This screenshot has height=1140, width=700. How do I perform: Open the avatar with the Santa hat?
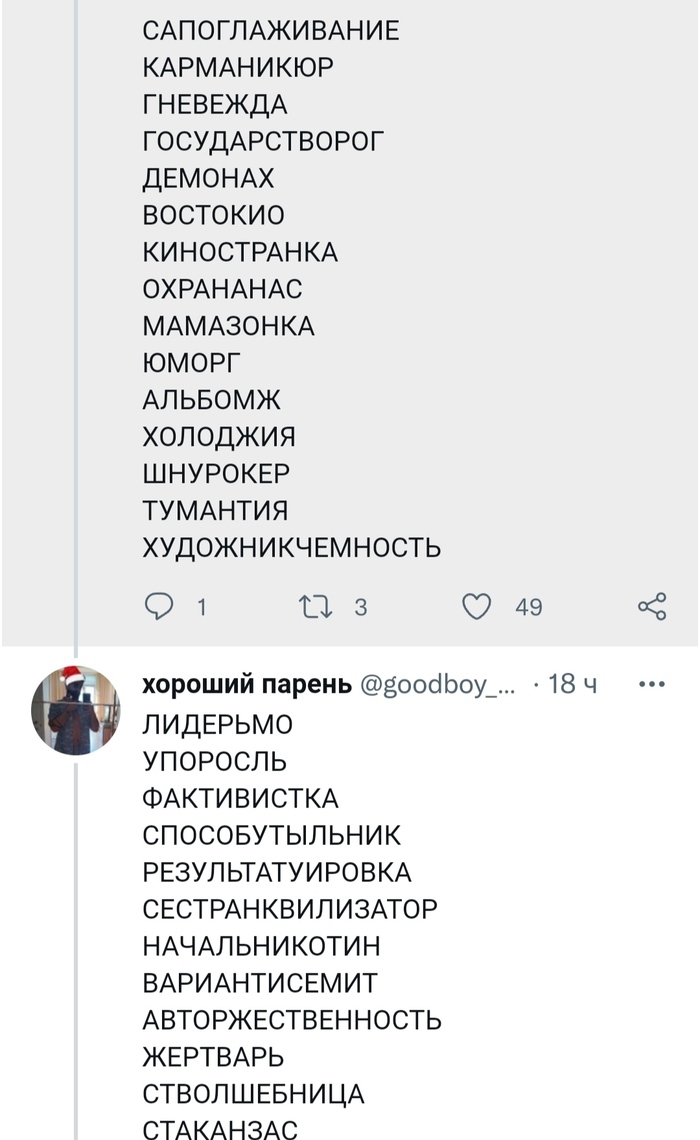point(75,710)
